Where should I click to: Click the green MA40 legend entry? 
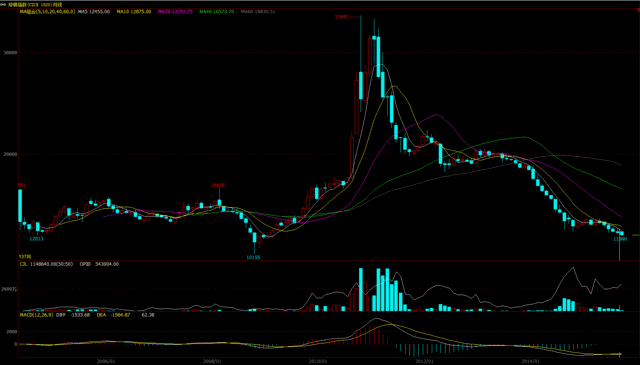click(x=217, y=11)
